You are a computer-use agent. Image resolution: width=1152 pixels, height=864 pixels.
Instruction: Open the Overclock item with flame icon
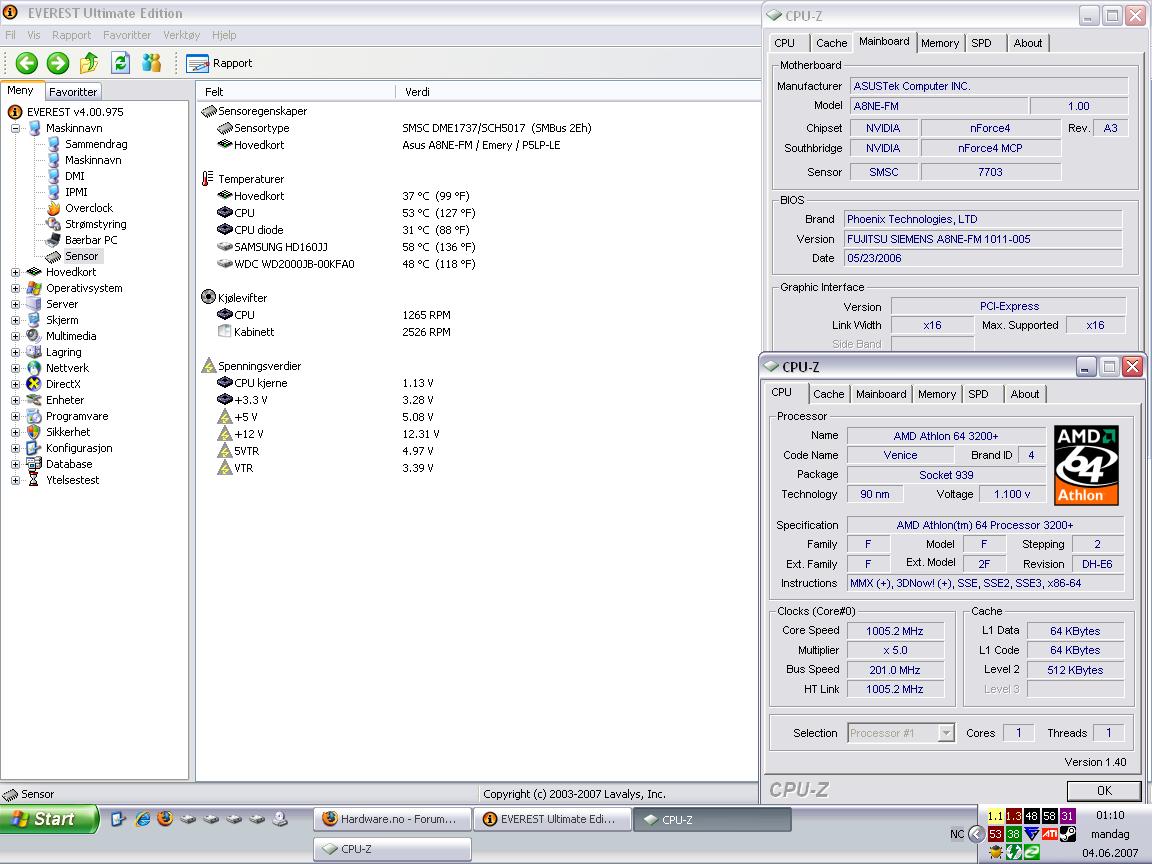pos(89,208)
